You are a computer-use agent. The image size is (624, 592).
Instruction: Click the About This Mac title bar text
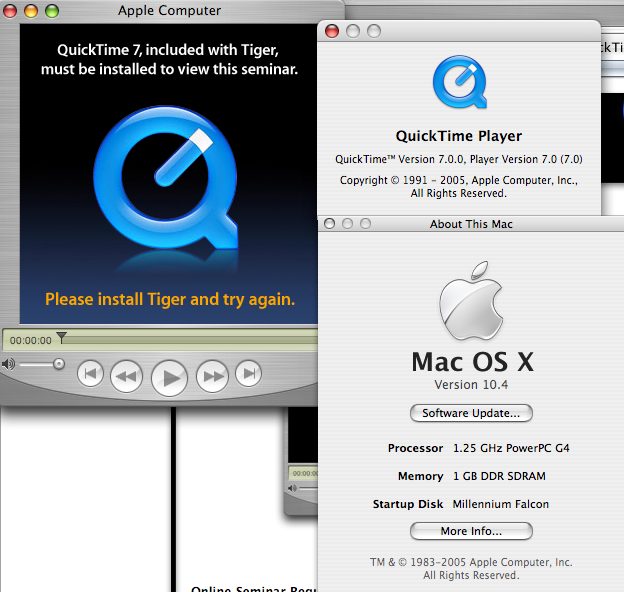[x=471, y=224]
